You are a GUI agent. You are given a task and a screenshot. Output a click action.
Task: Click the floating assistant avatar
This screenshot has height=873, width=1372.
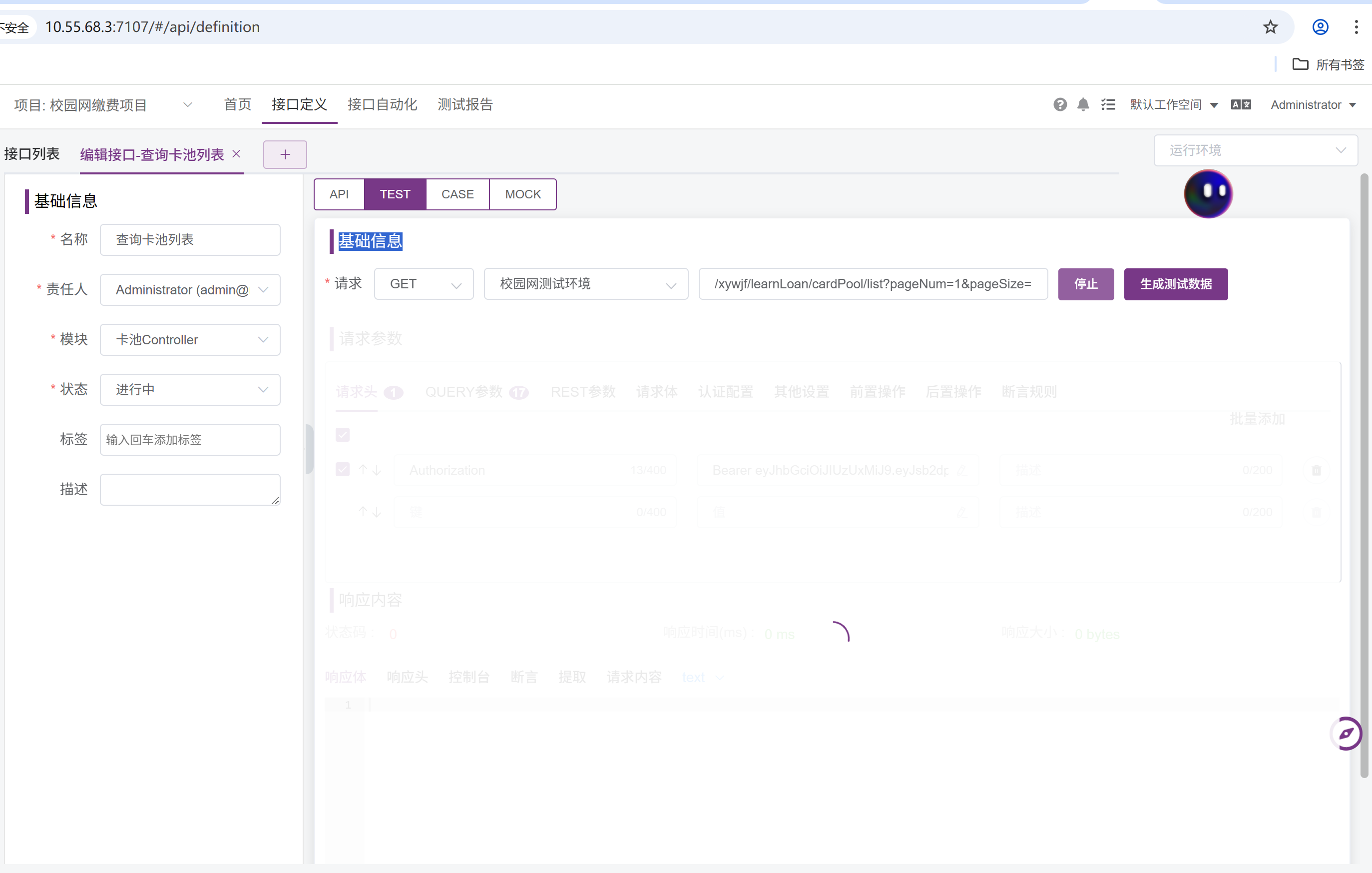1208,194
